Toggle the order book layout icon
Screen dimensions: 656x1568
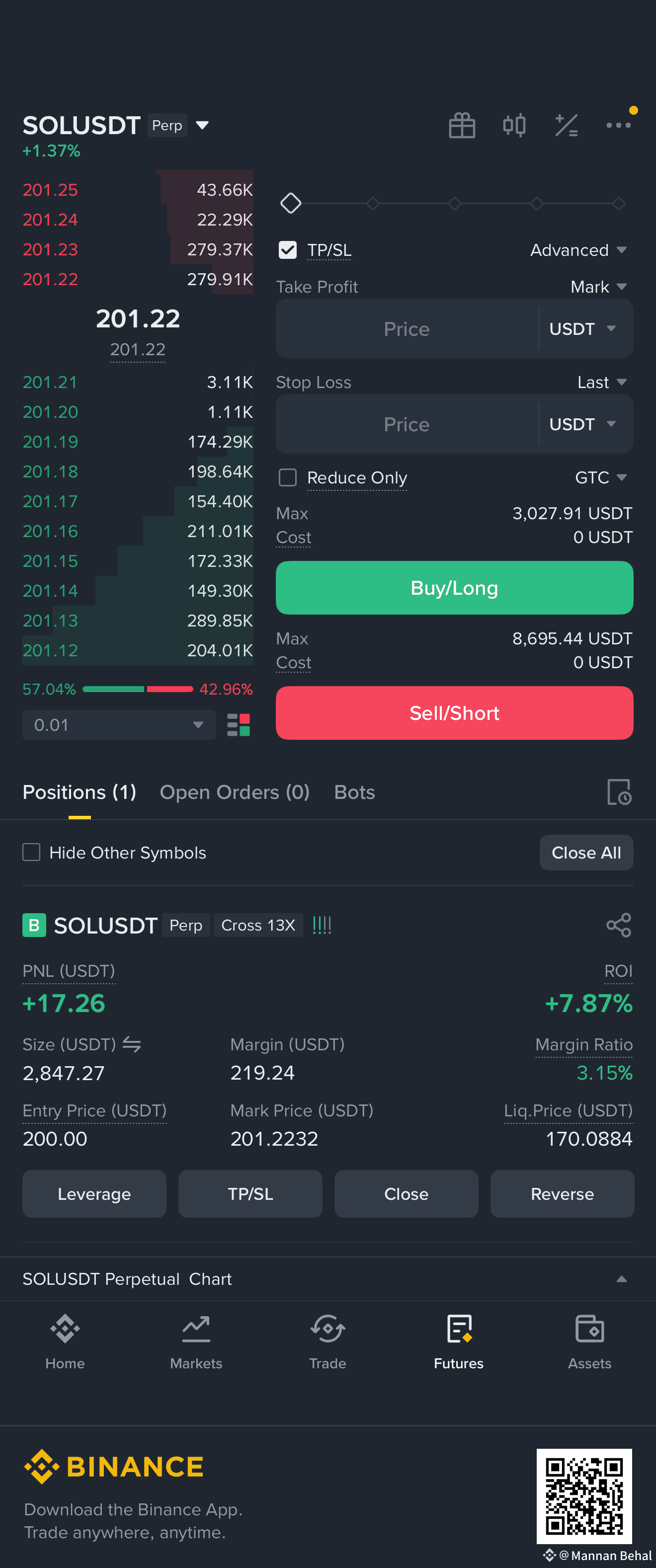click(x=238, y=725)
